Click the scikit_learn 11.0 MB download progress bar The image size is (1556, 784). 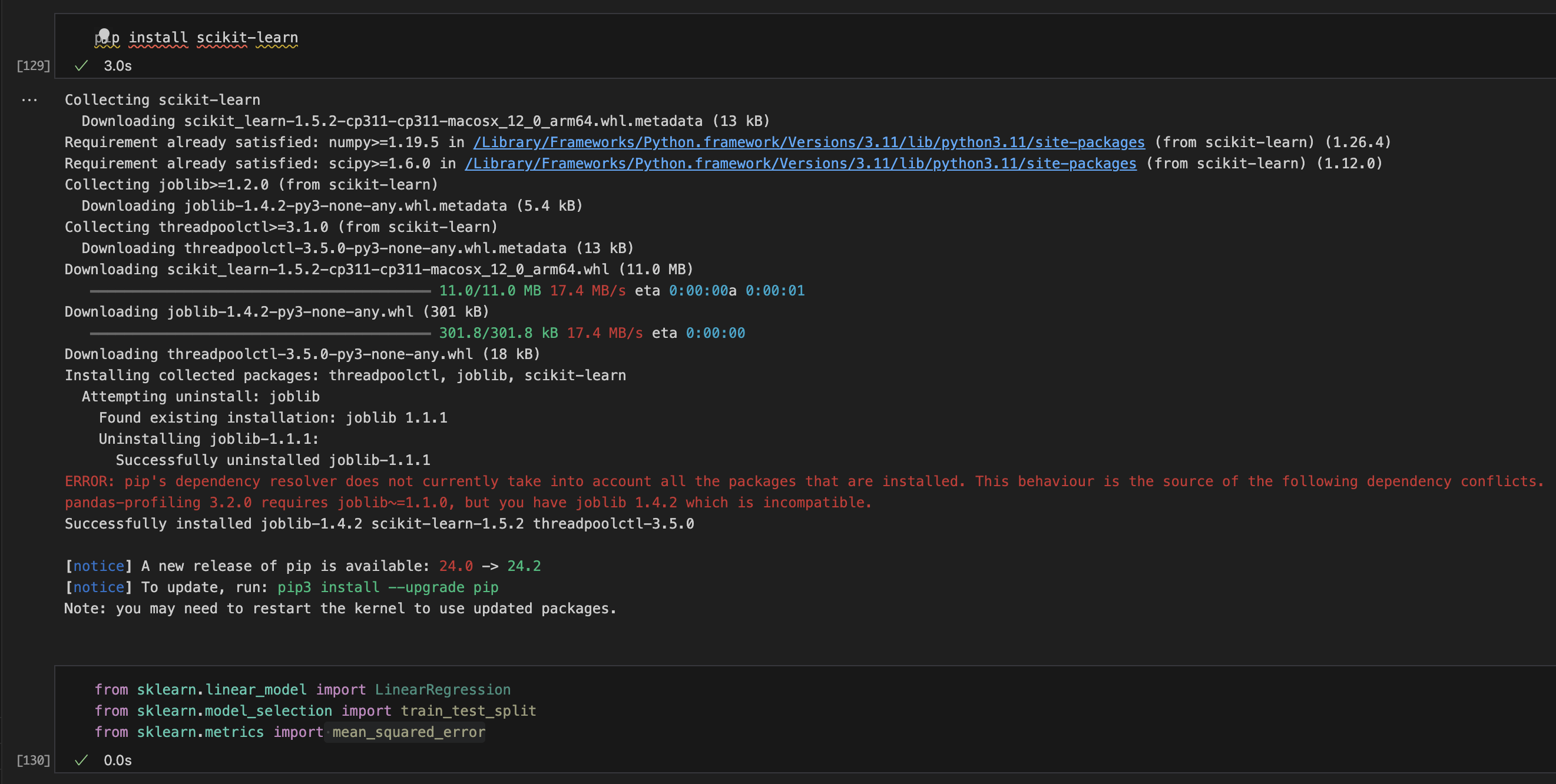(x=260, y=291)
